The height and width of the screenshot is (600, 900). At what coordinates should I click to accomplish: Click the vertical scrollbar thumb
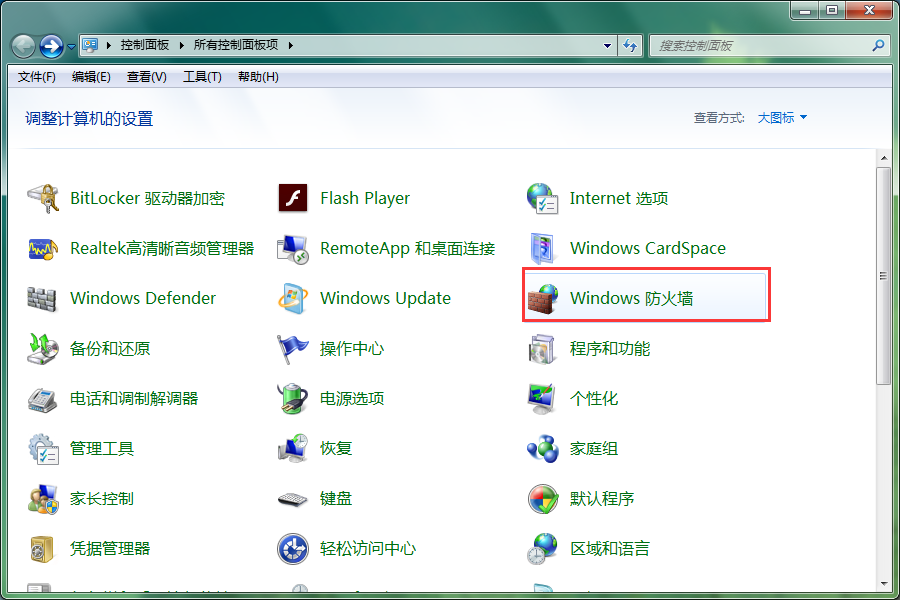click(x=883, y=276)
